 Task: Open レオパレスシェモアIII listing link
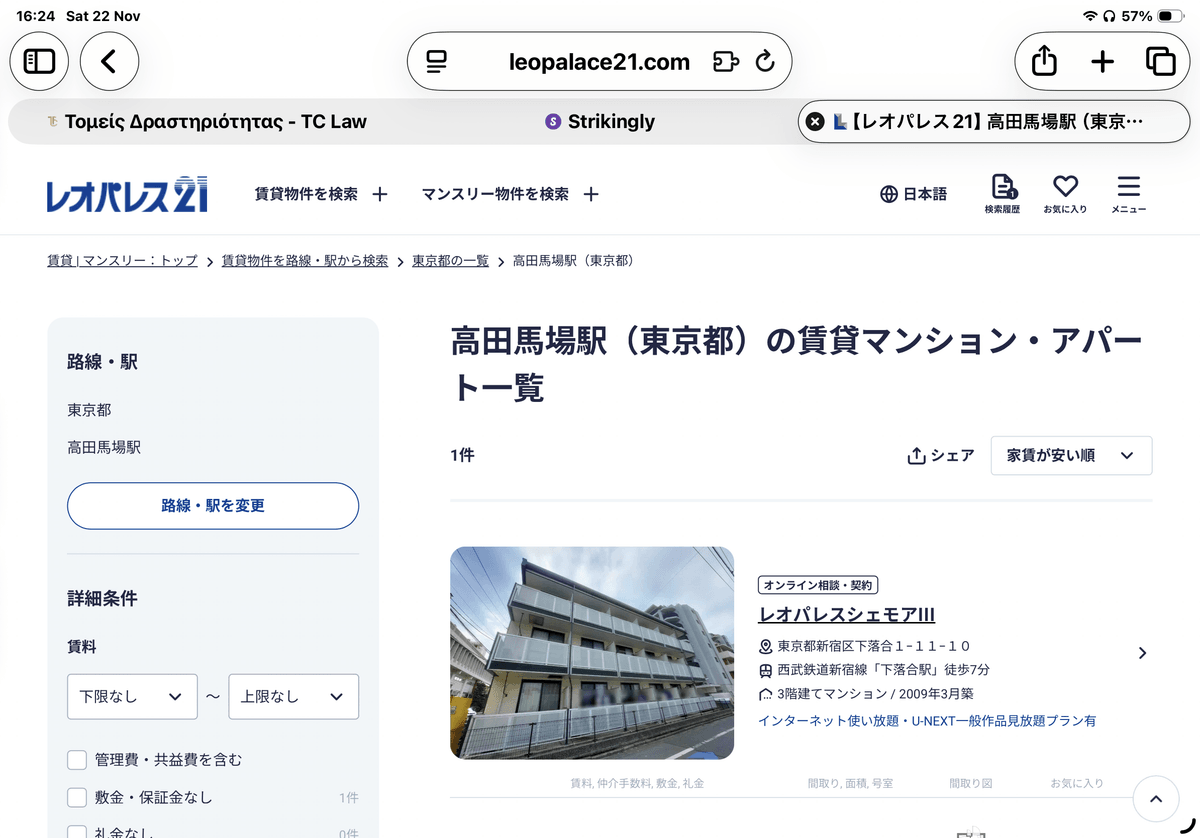point(847,615)
